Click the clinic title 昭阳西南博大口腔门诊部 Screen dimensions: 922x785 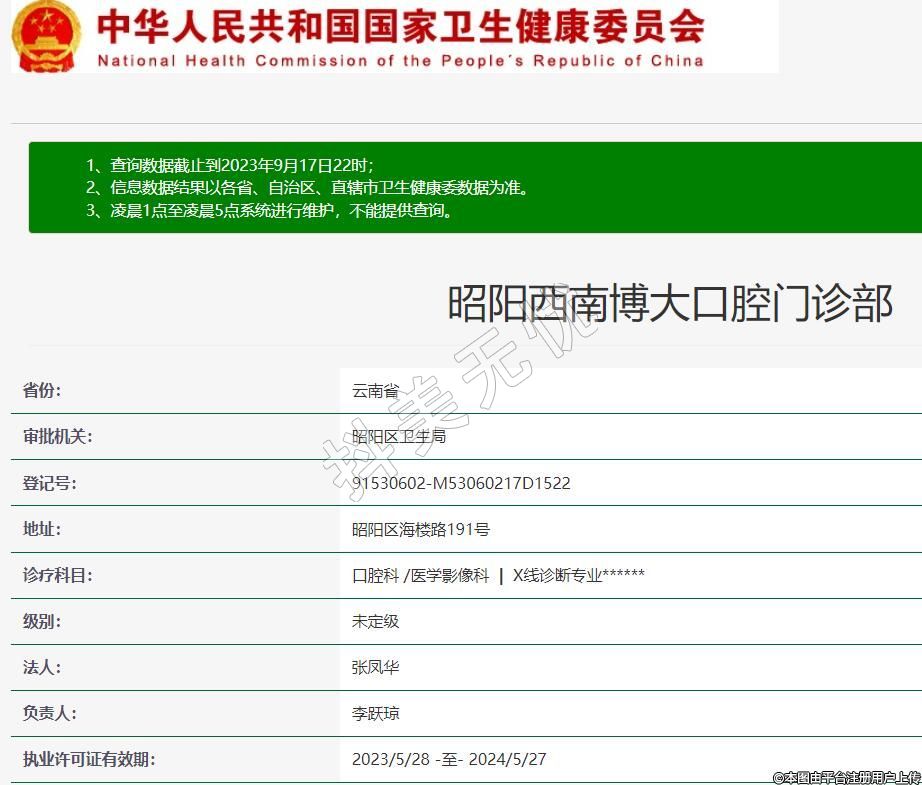pos(669,303)
